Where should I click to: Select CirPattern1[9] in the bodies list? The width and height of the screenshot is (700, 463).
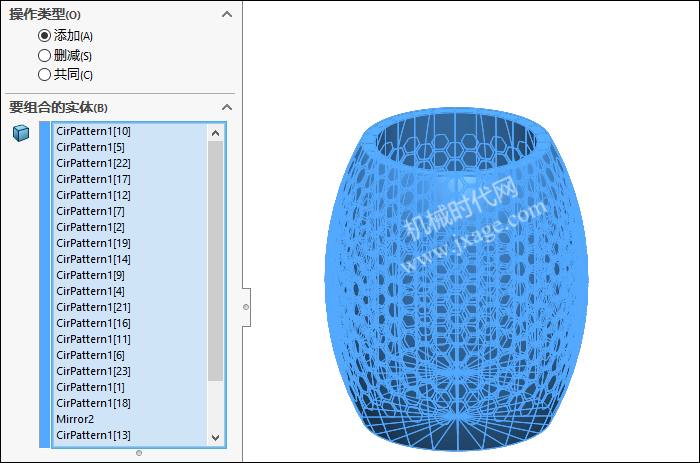click(x=130, y=275)
